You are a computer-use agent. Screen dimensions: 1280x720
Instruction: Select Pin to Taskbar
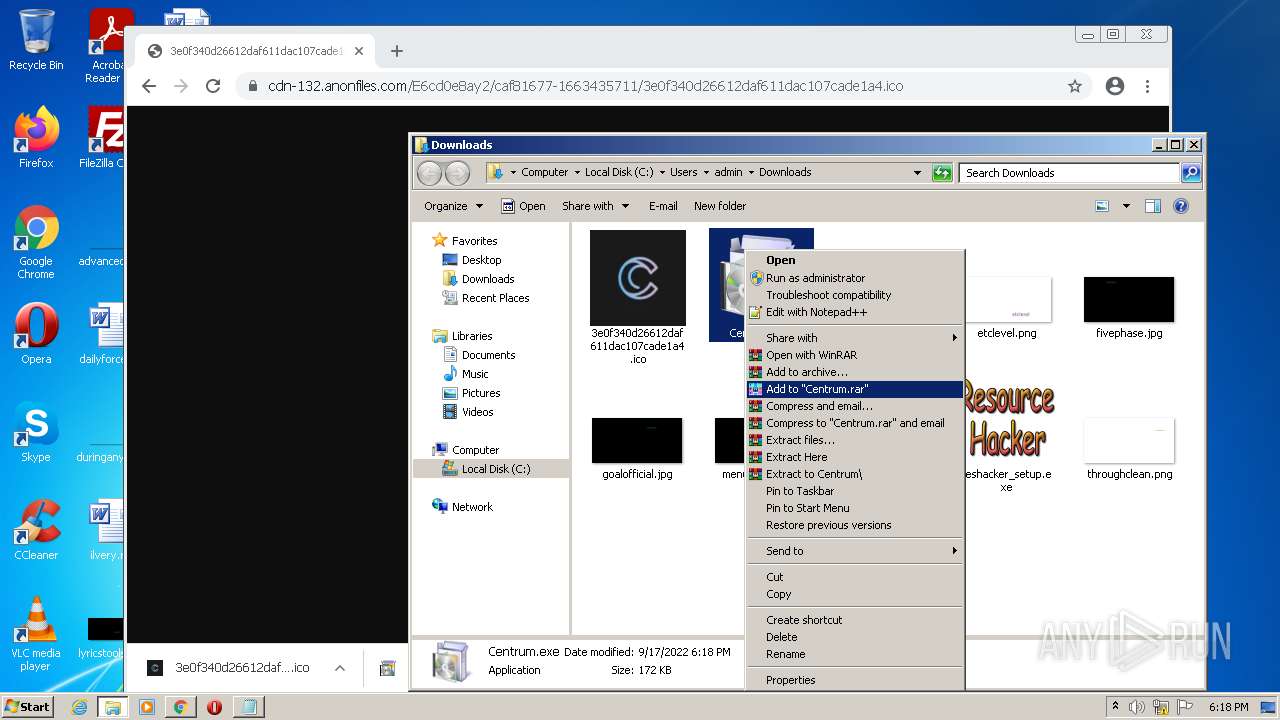(x=855, y=491)
